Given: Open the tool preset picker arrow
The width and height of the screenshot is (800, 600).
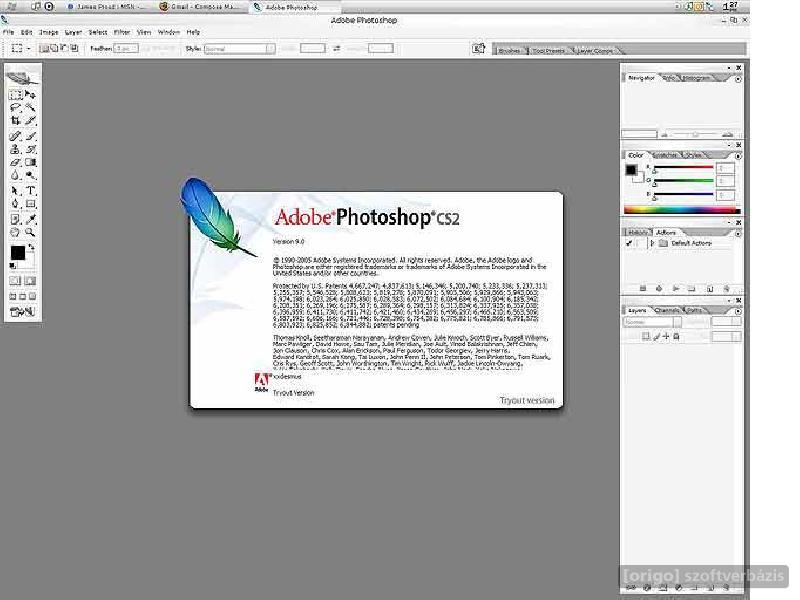Looking at the screenshot, I should click(x=29, y=48).
